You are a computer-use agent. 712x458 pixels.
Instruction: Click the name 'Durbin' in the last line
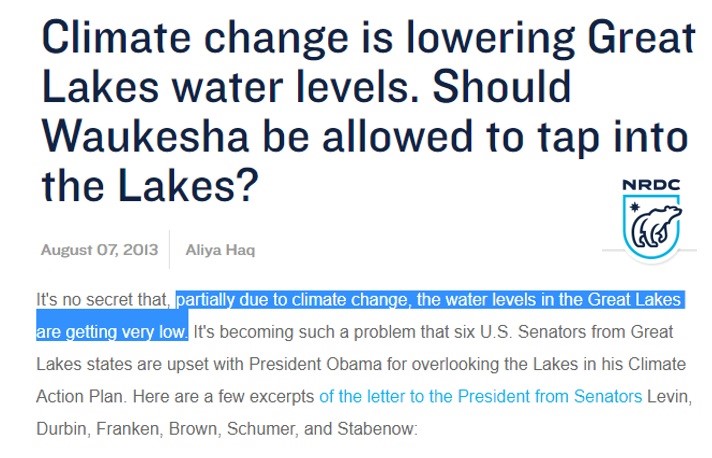pyautogui.click(x=63, y=429)
